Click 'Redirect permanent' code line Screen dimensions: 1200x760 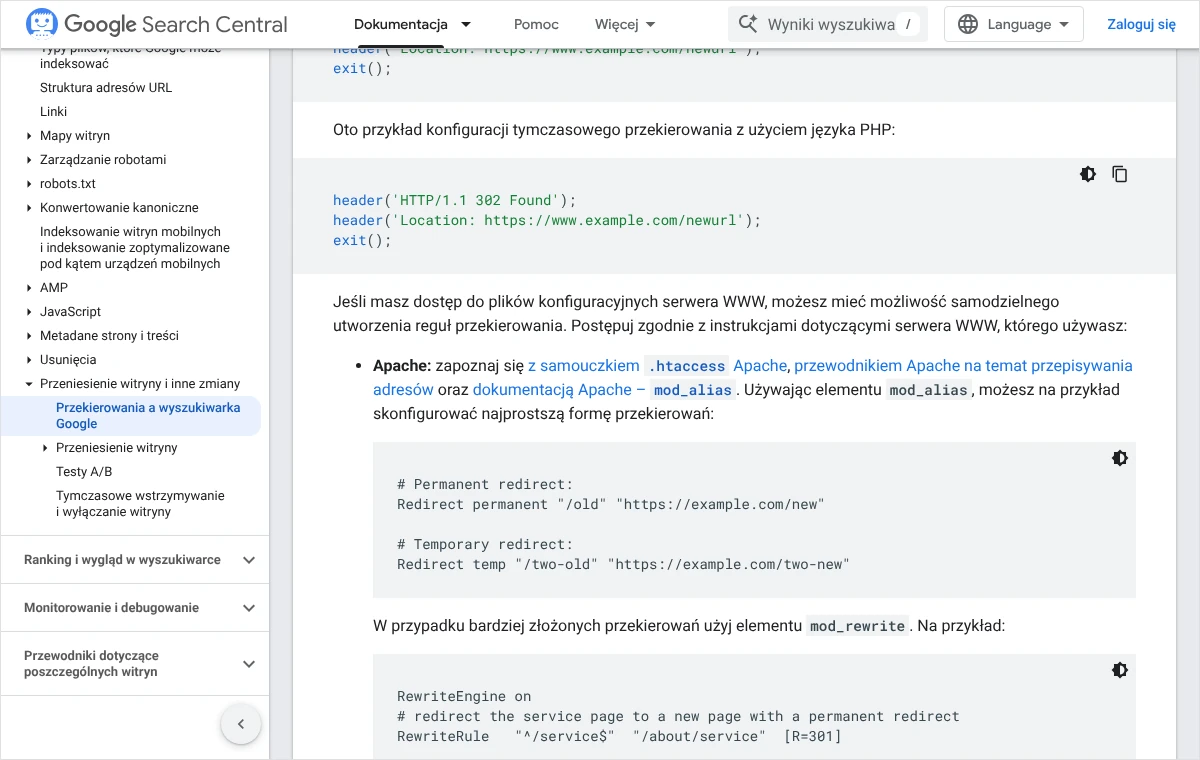tap(610, 504)
